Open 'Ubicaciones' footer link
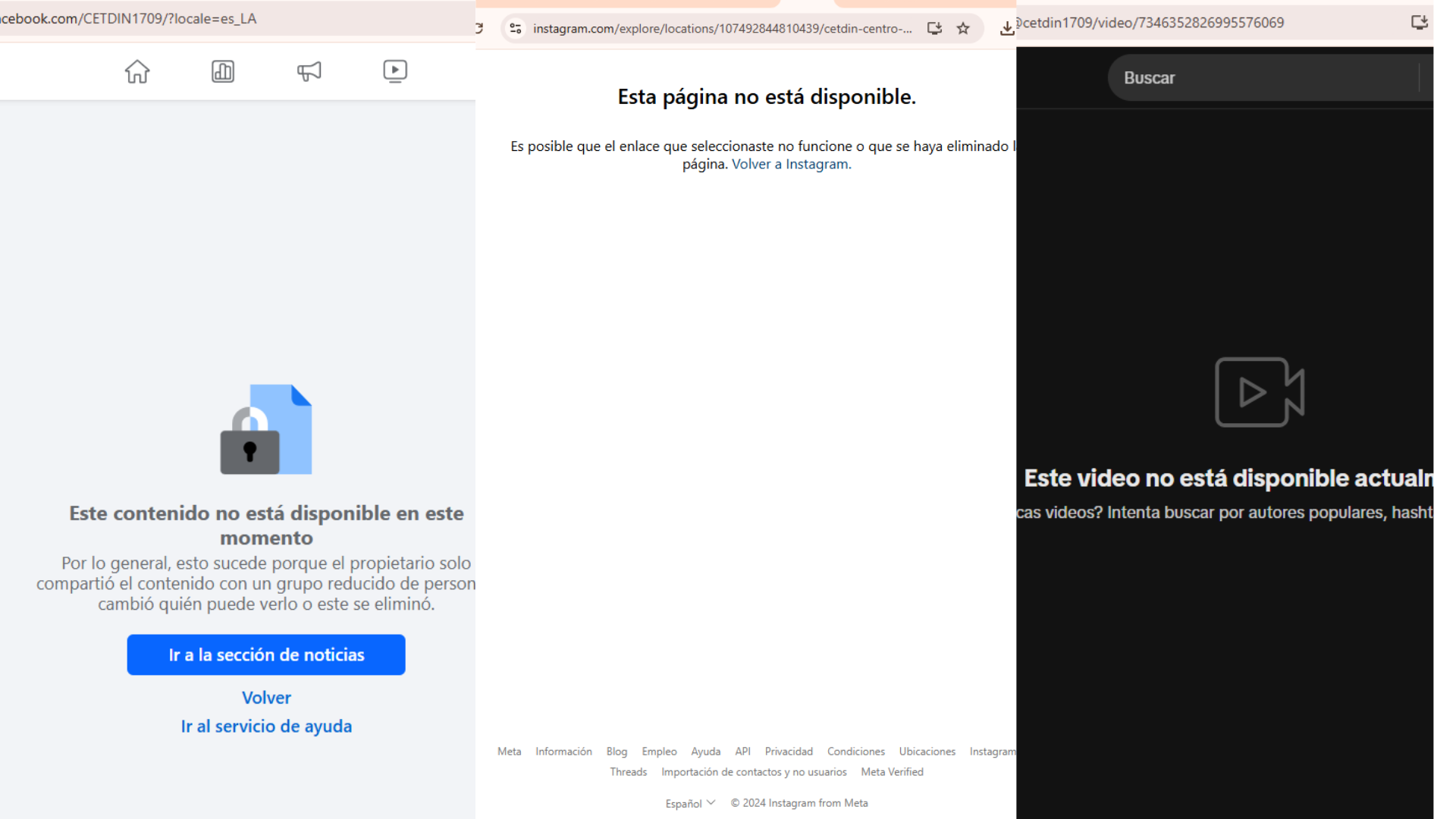This screenshot has height=819, width=1456. click(927, 752)
